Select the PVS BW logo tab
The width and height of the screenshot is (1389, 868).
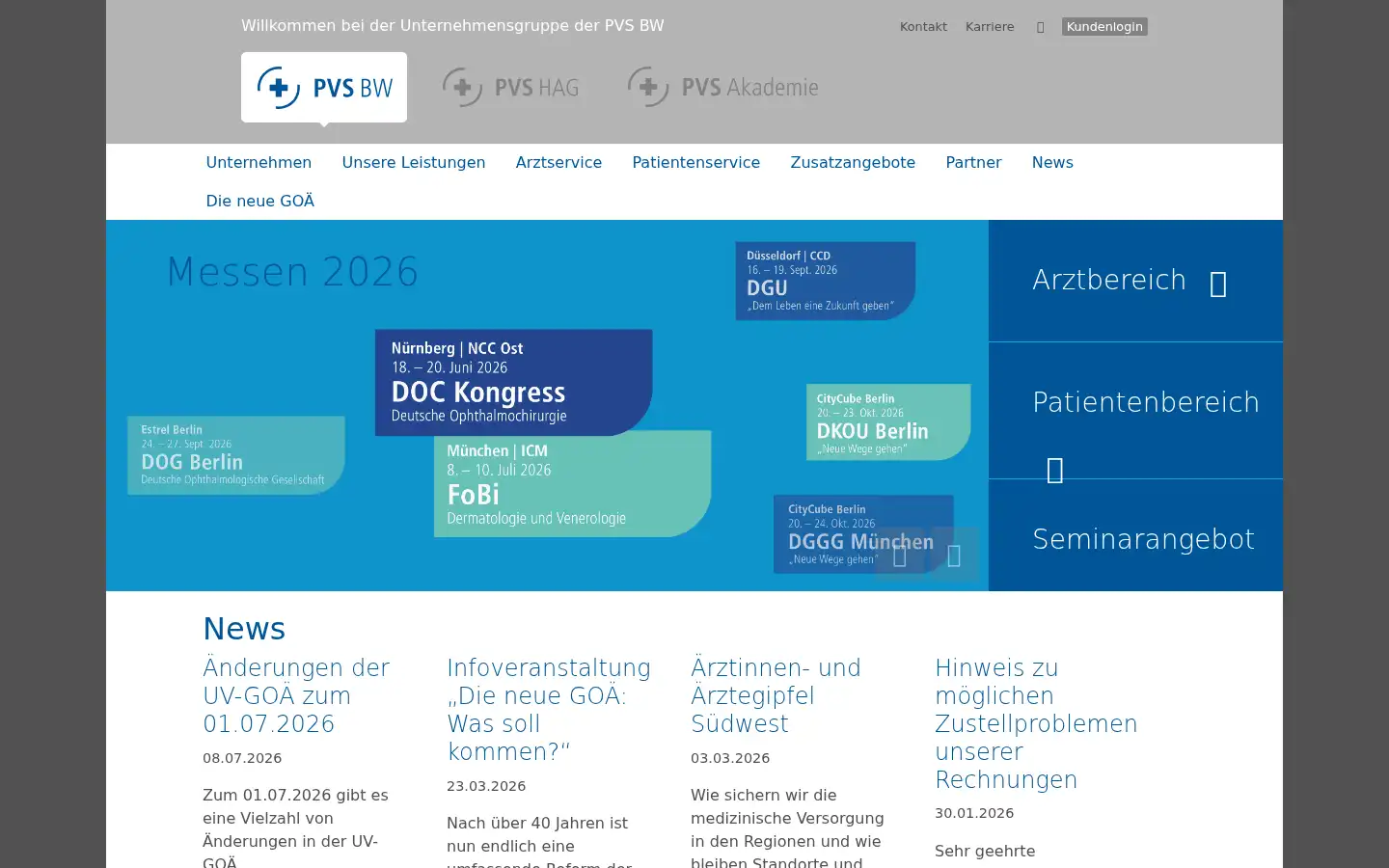click(324, 87)
